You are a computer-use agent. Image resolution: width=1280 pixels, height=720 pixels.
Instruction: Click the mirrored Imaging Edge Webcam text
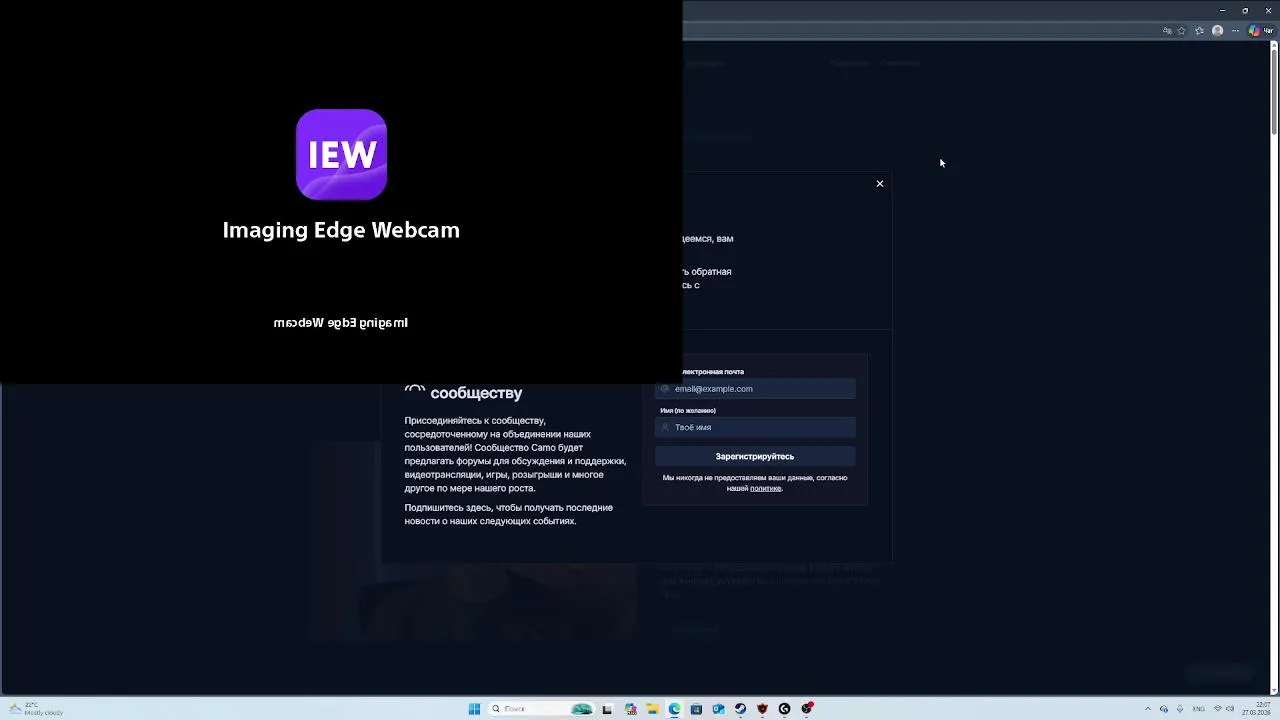pyautogui.click(x=341, y=323)
